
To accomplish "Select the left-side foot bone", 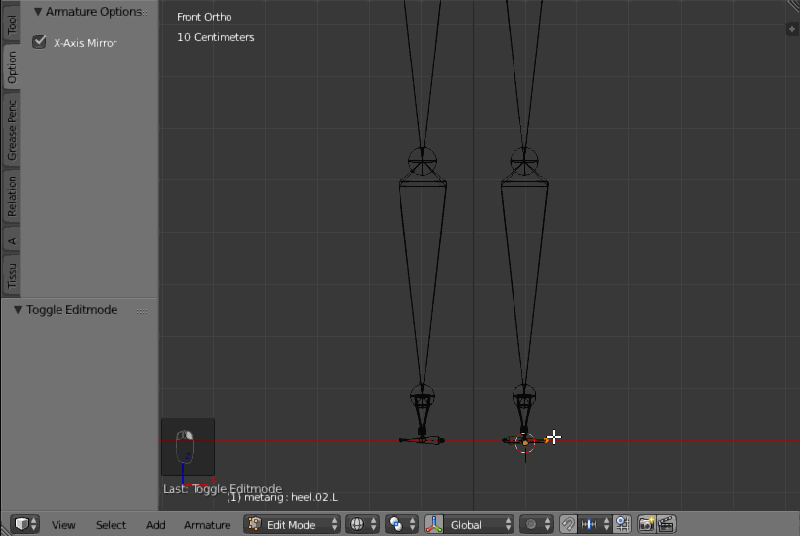I will coord(422,440).
